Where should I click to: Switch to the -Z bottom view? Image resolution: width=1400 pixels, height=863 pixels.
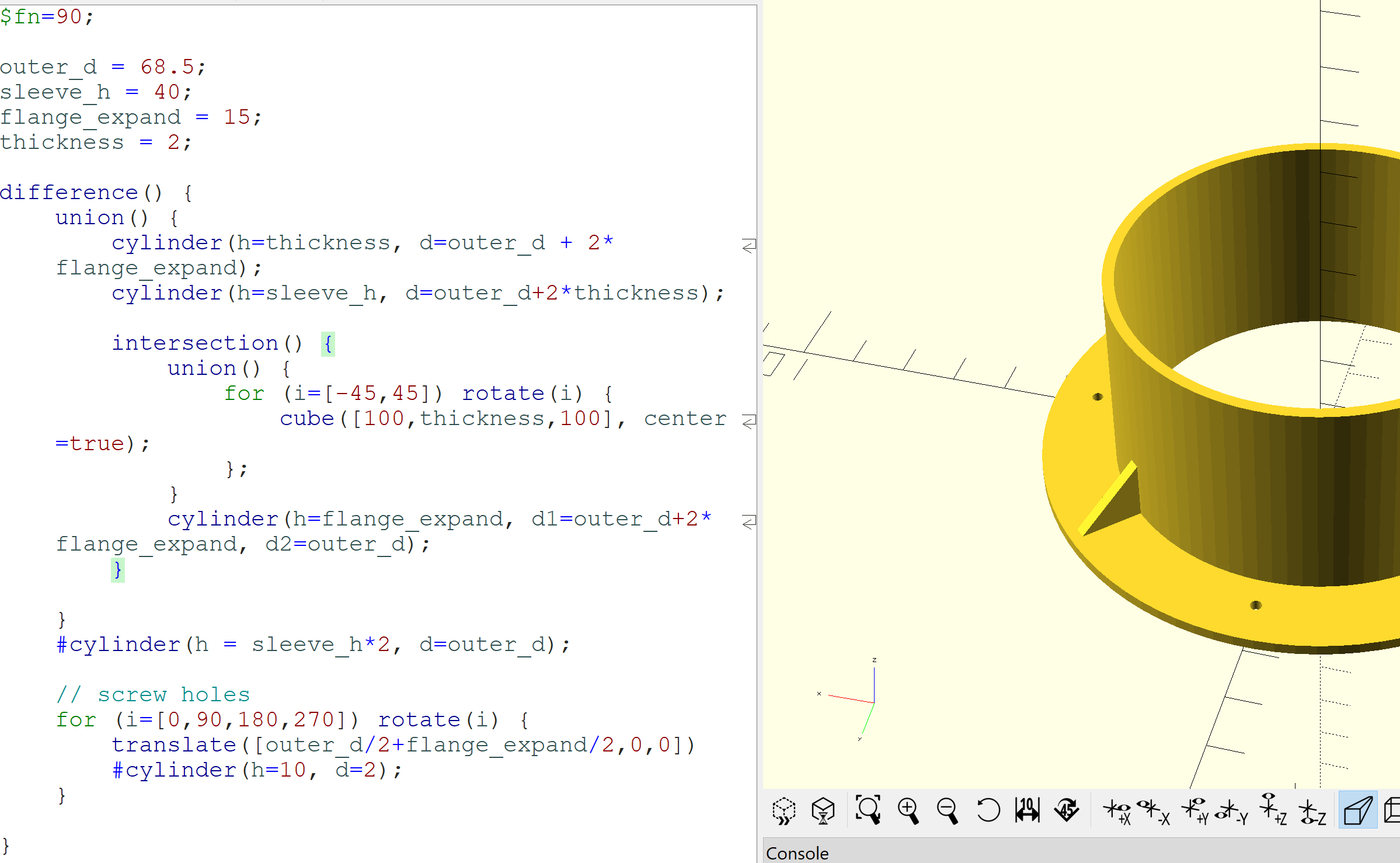pos(1312,812)
